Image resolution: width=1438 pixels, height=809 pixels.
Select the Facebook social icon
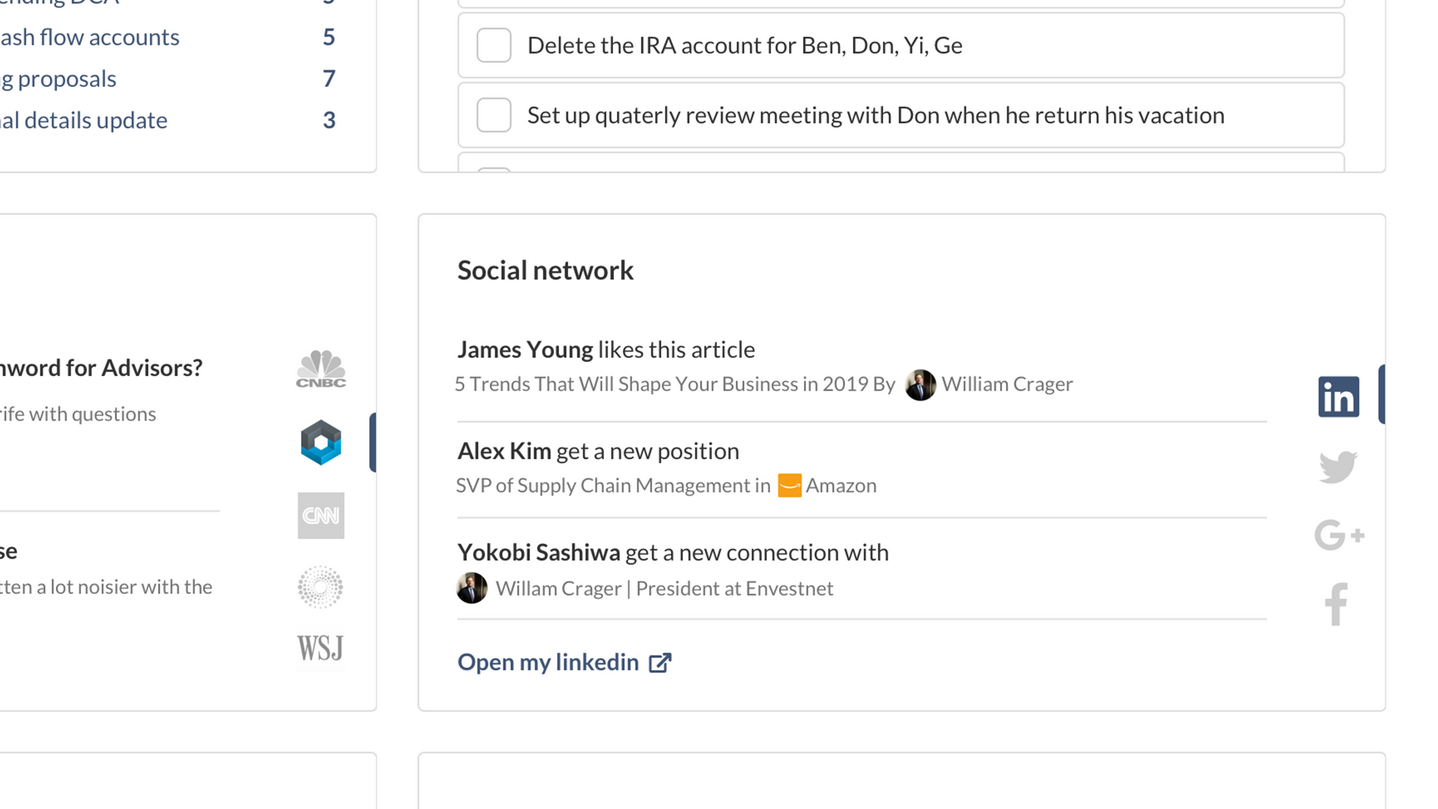[1336, 605]
